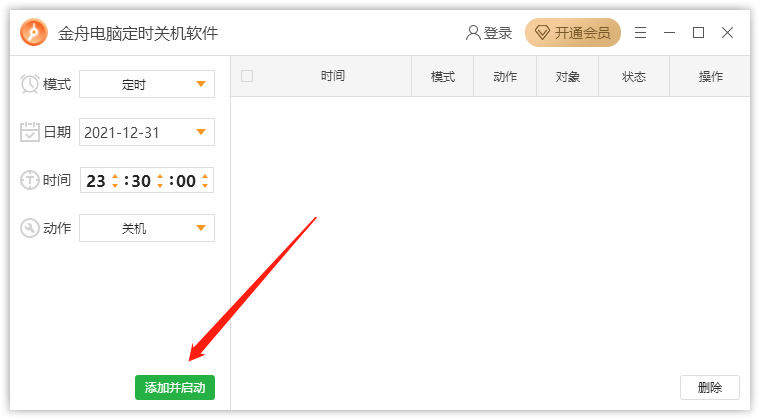The image size is (760, 420).
Task: Select the seconds field showing 00
Action: click(x=186, y=181)
